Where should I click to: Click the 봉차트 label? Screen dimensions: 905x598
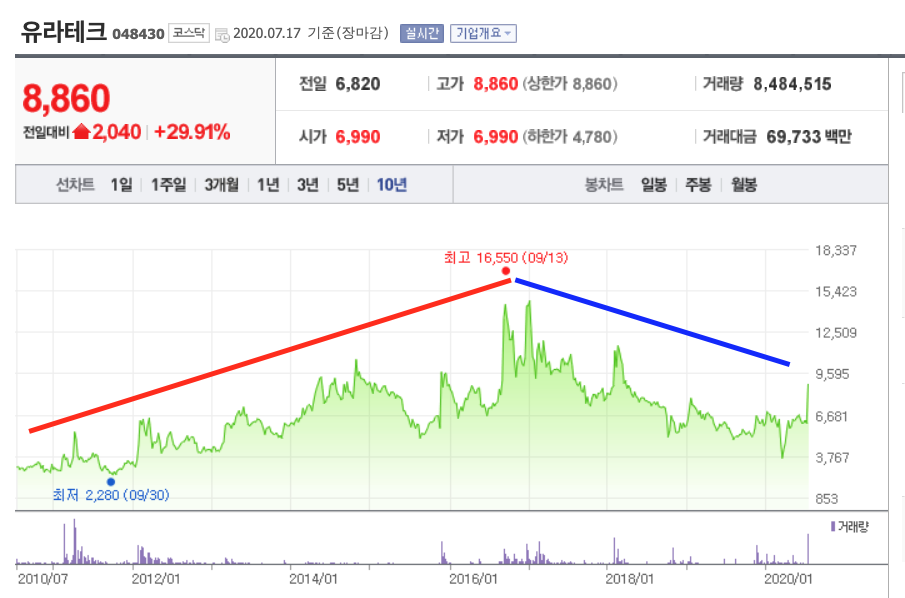(604, 185)
